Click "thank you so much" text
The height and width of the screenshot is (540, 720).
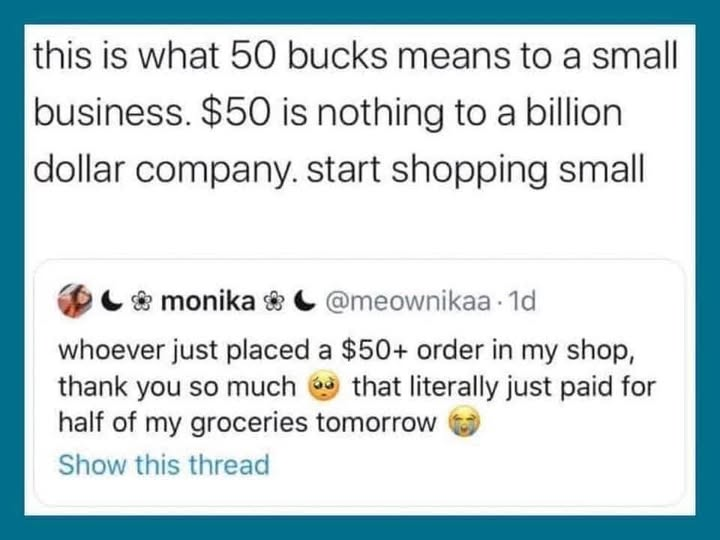click(x=178, y=386)
